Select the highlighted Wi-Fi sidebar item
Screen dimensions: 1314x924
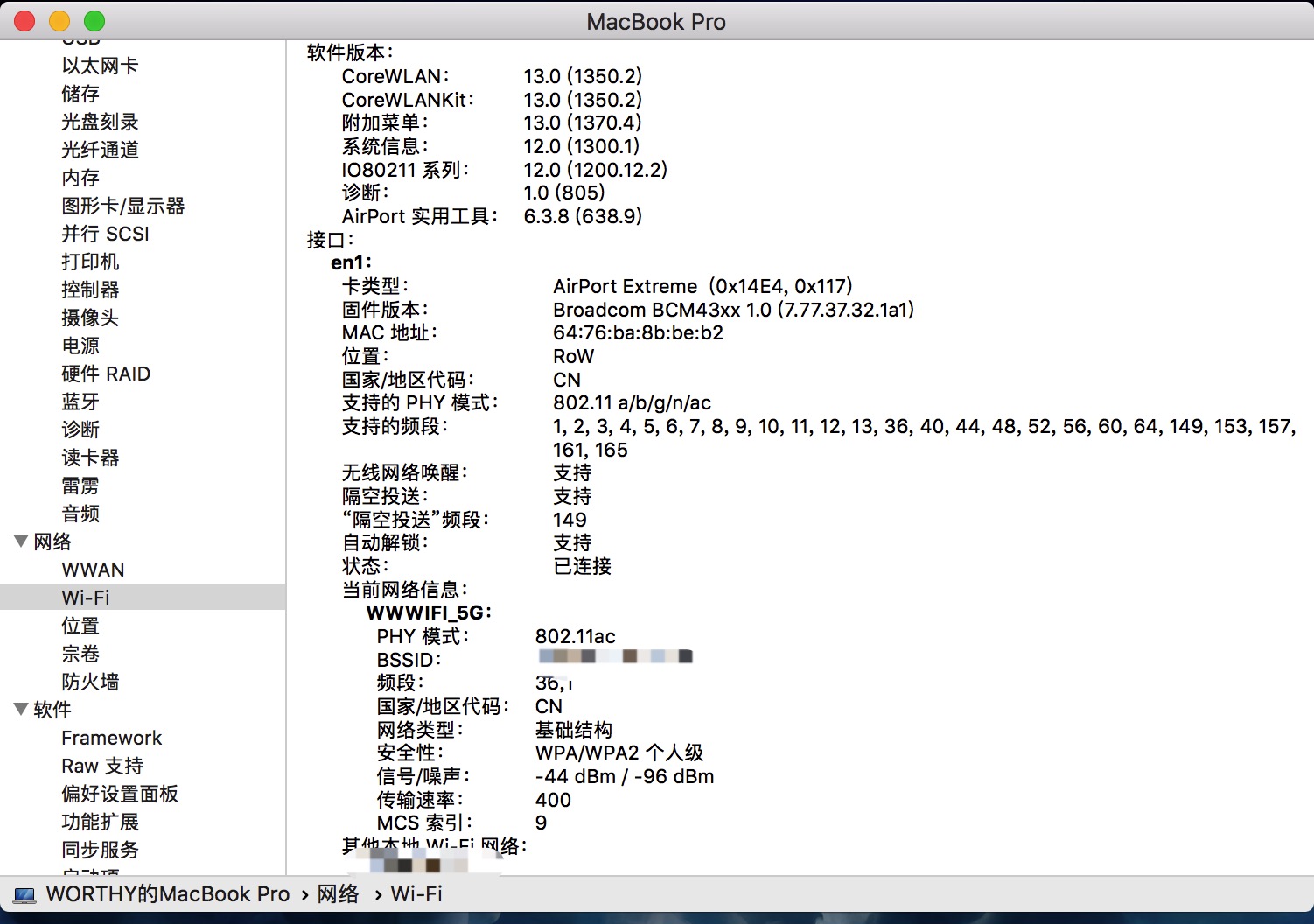(x=143, y=598)
